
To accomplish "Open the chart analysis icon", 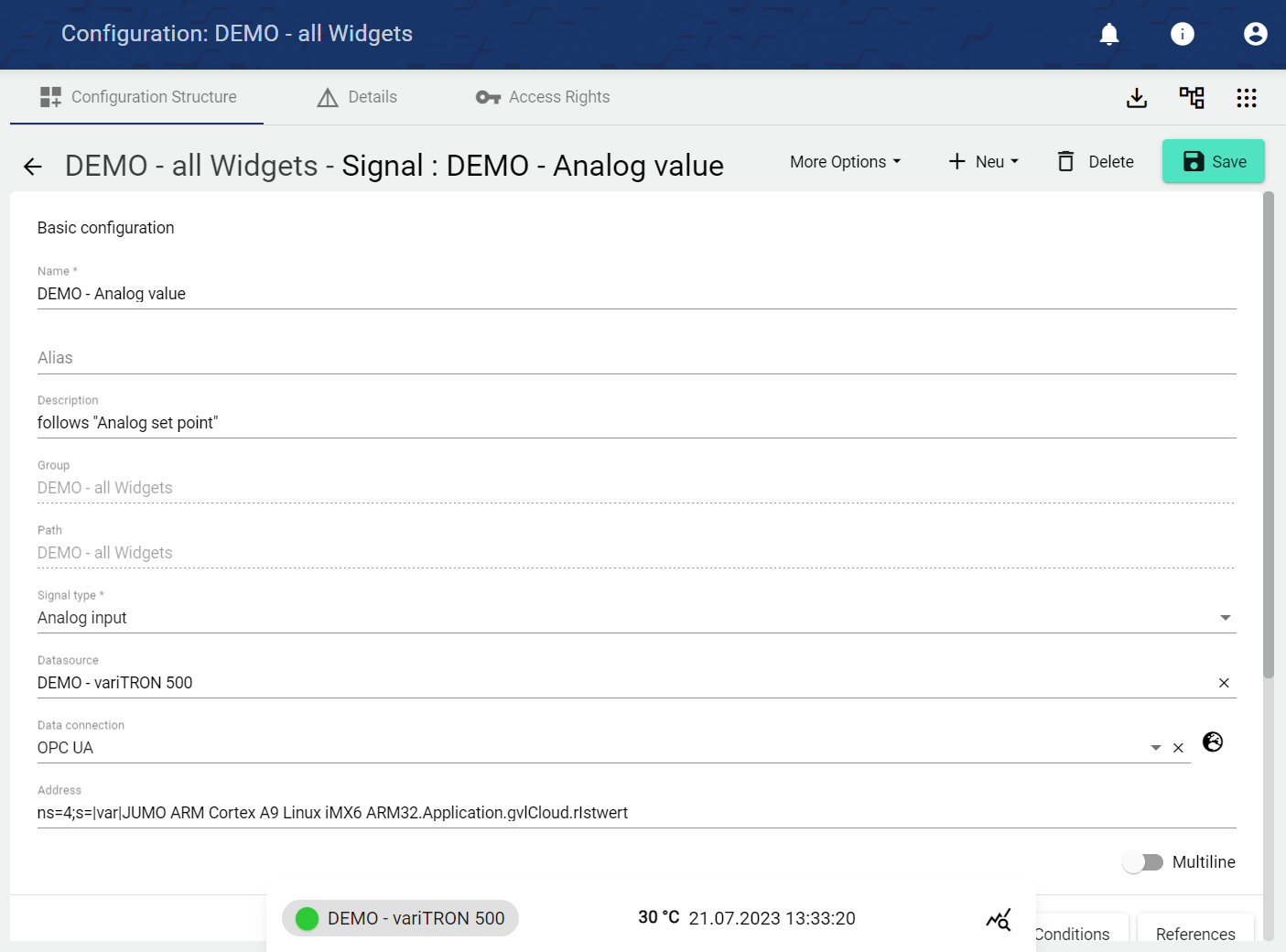I will point(998,919).
